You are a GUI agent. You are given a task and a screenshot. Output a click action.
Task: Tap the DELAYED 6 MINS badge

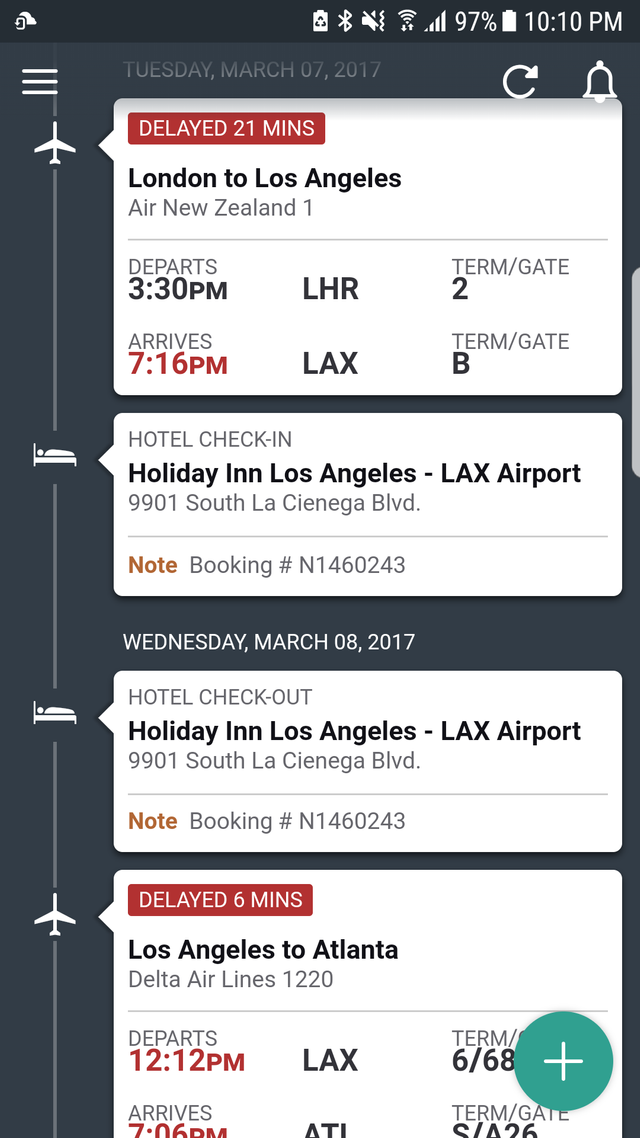pos(221,900)
